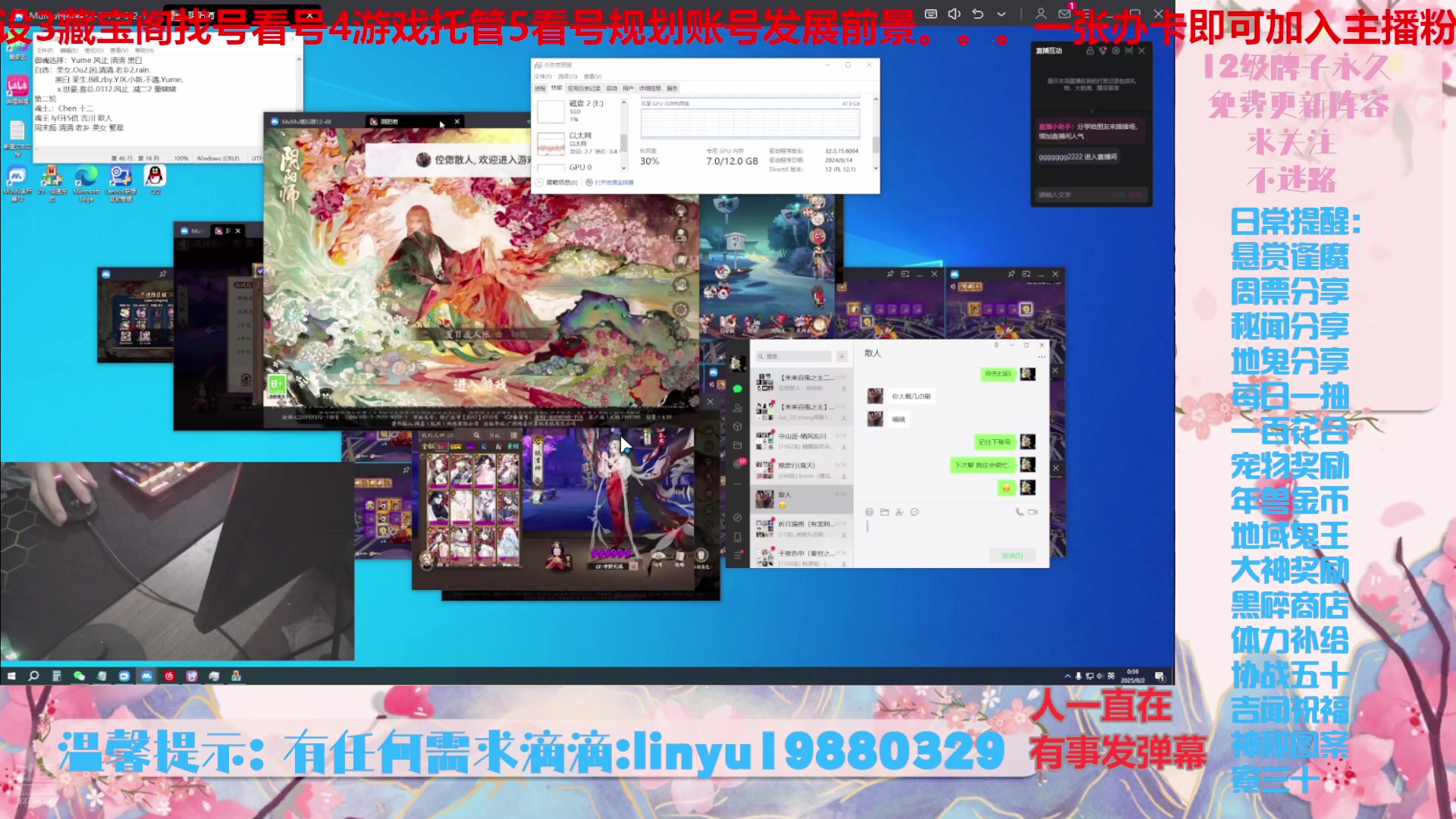Click Windows Start button on taskbar
Viewport: 1456px width, 819px height.
click(11, 676)
